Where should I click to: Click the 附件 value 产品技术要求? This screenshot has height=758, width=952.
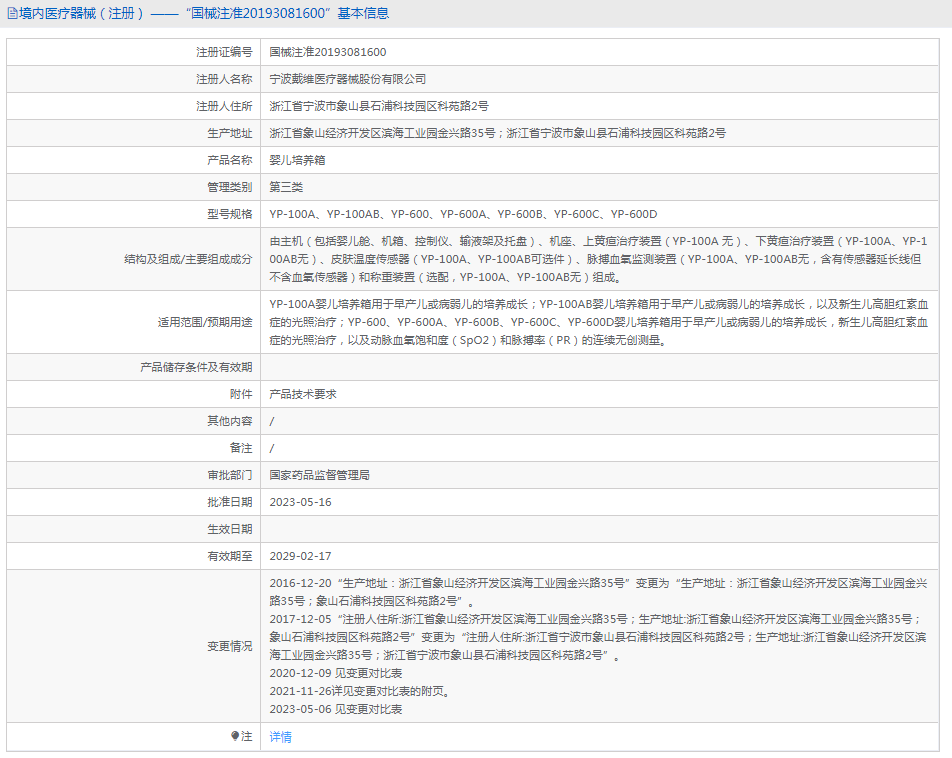point(303,394)
